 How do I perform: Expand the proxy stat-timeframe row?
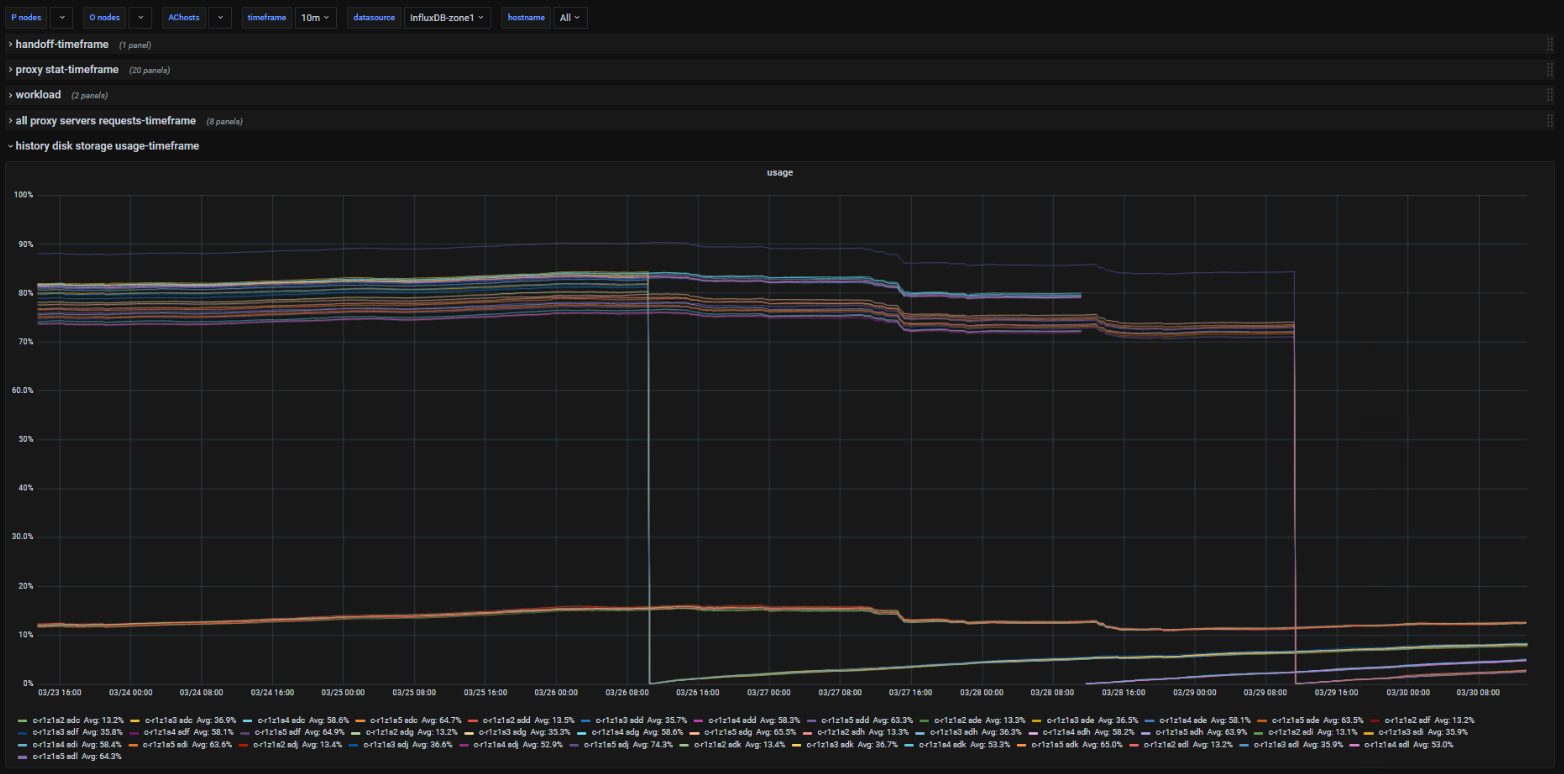pos(66,70)
